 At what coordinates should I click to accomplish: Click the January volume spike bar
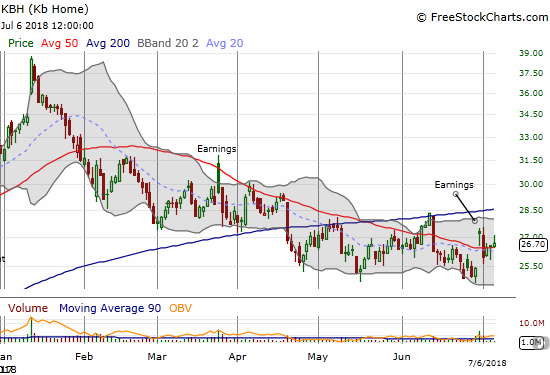point(31,329)
